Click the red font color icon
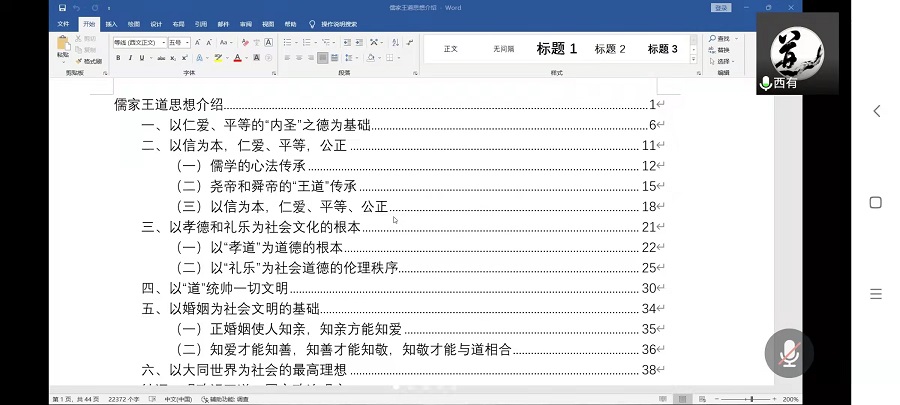Viewport: 900px width, 405px height. [x=237, y=58]
